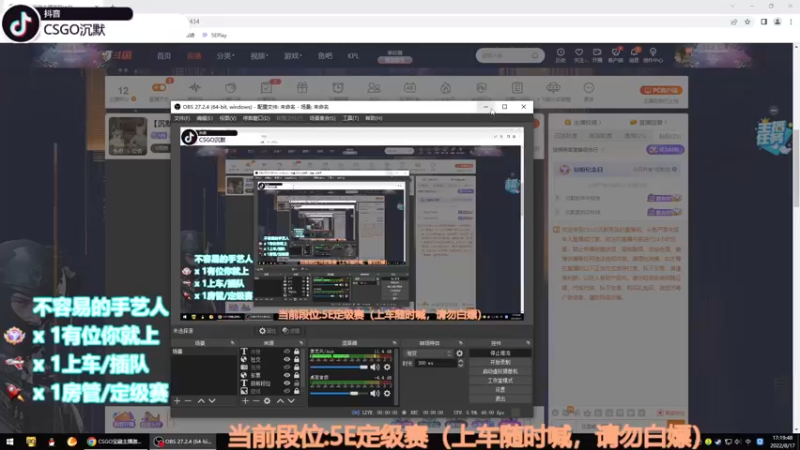Enable 工作室模式 studio mode

pos(500,381)
